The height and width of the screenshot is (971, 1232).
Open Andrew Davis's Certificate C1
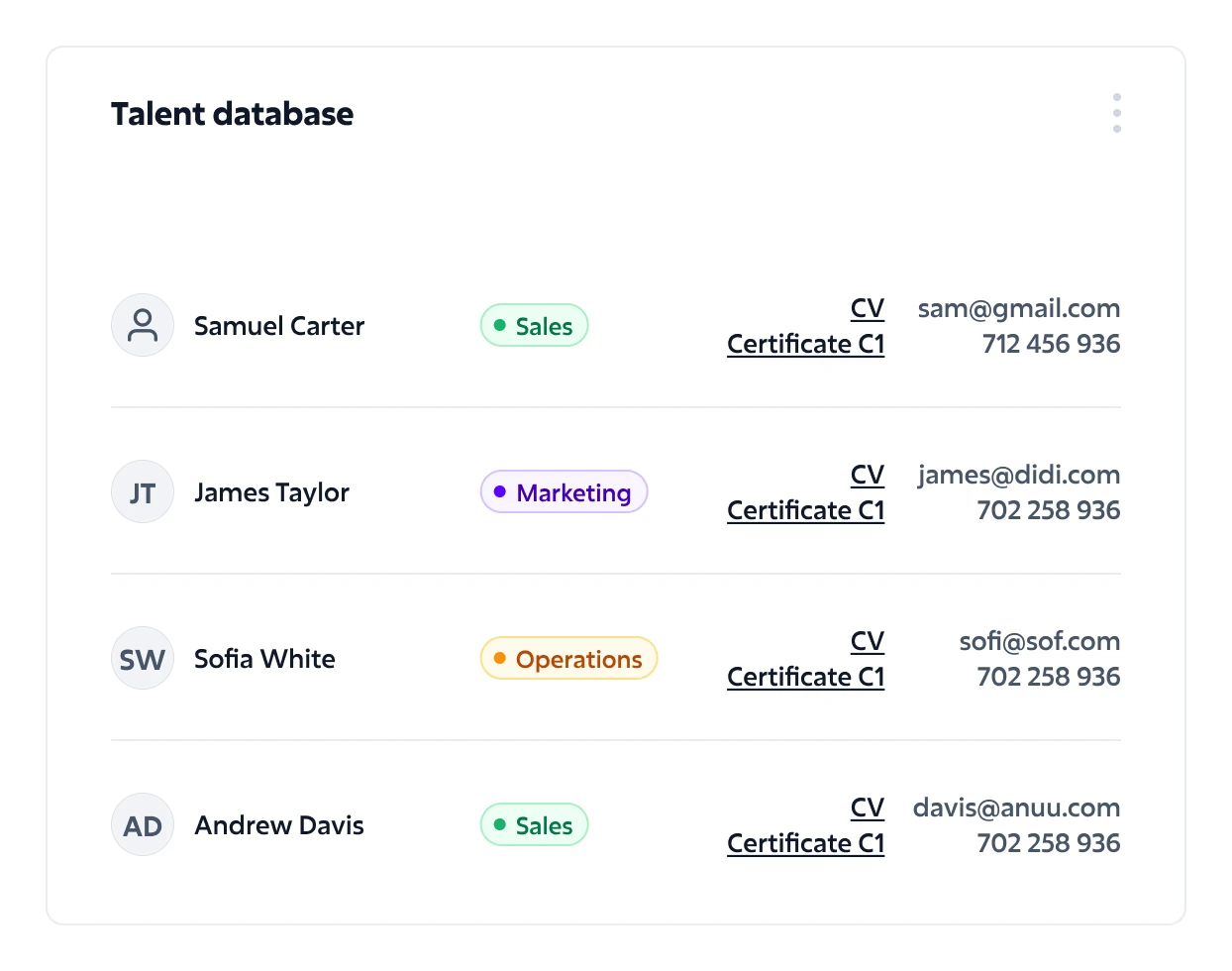(x=805, y=843)
